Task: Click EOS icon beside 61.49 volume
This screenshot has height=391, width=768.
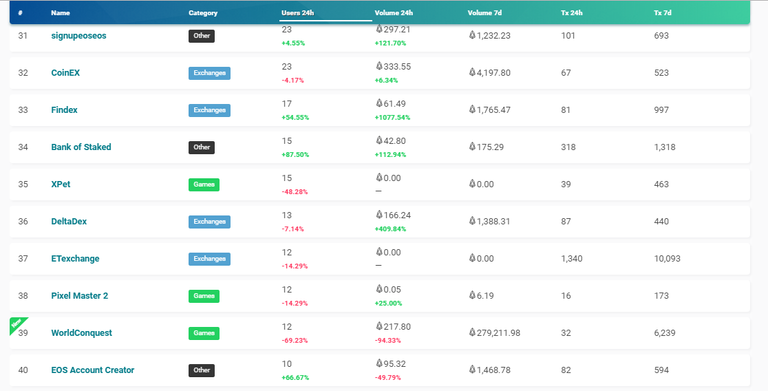Action: tap(379, 103)
